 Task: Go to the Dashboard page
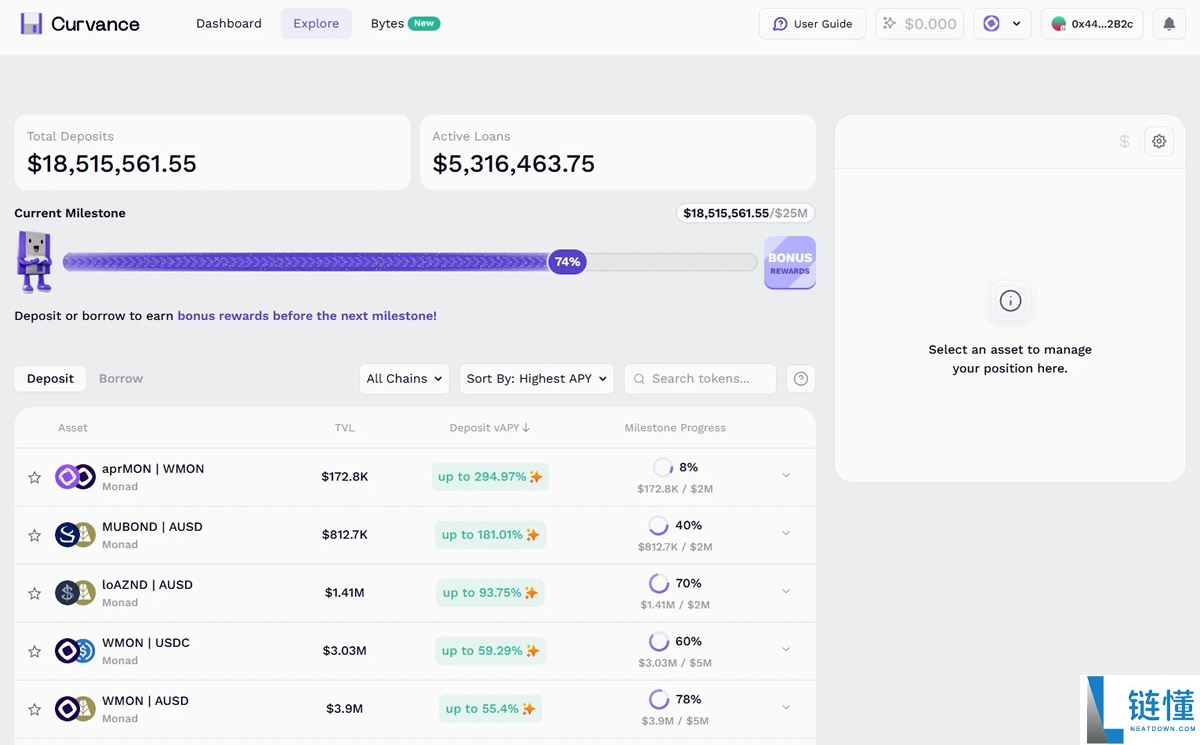pyautogui.click(x=229, y=24)
